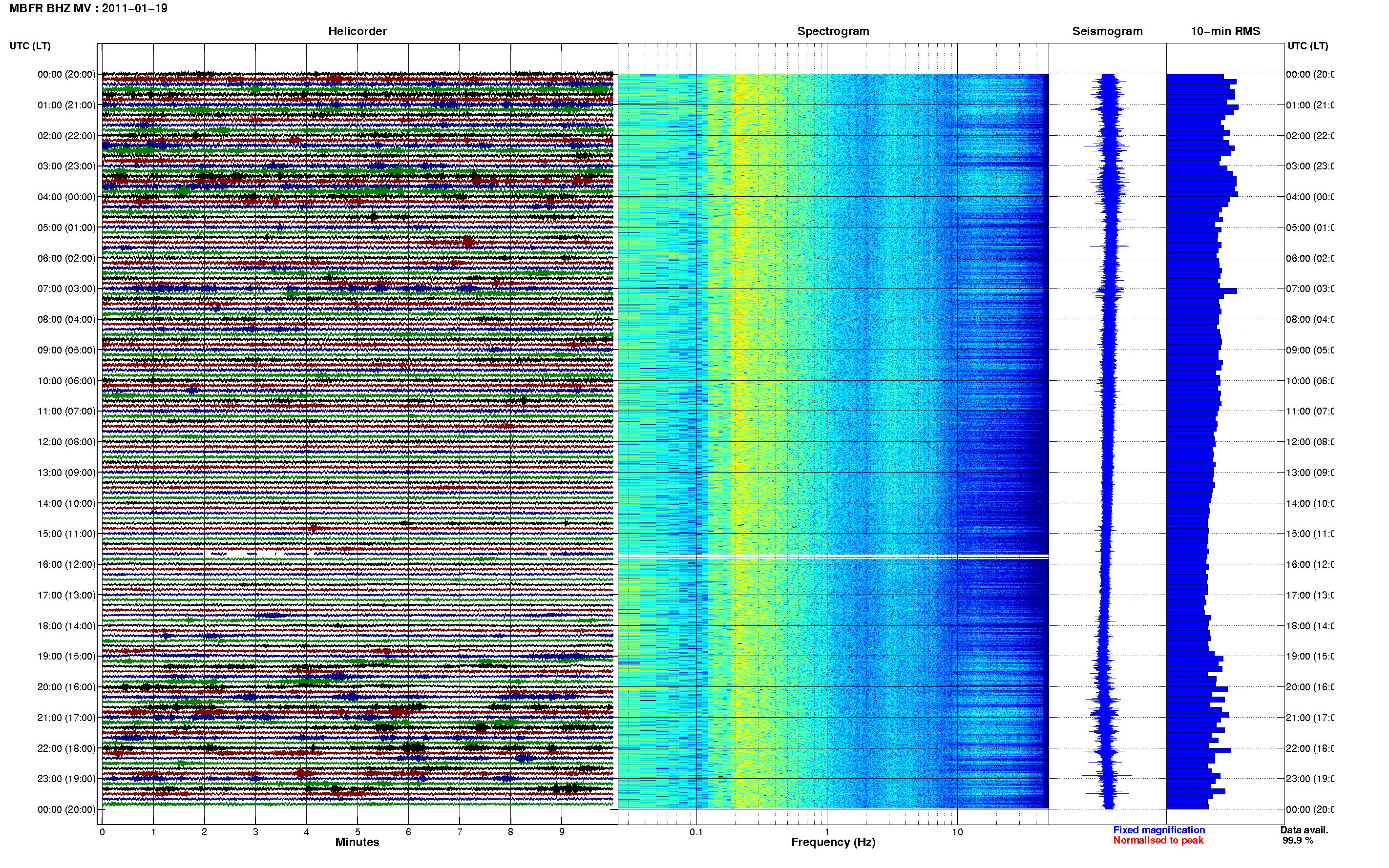1389x868 pixels.
Task: Click the right-hand UTC (LT) axis label
Action: [1307, 46]
